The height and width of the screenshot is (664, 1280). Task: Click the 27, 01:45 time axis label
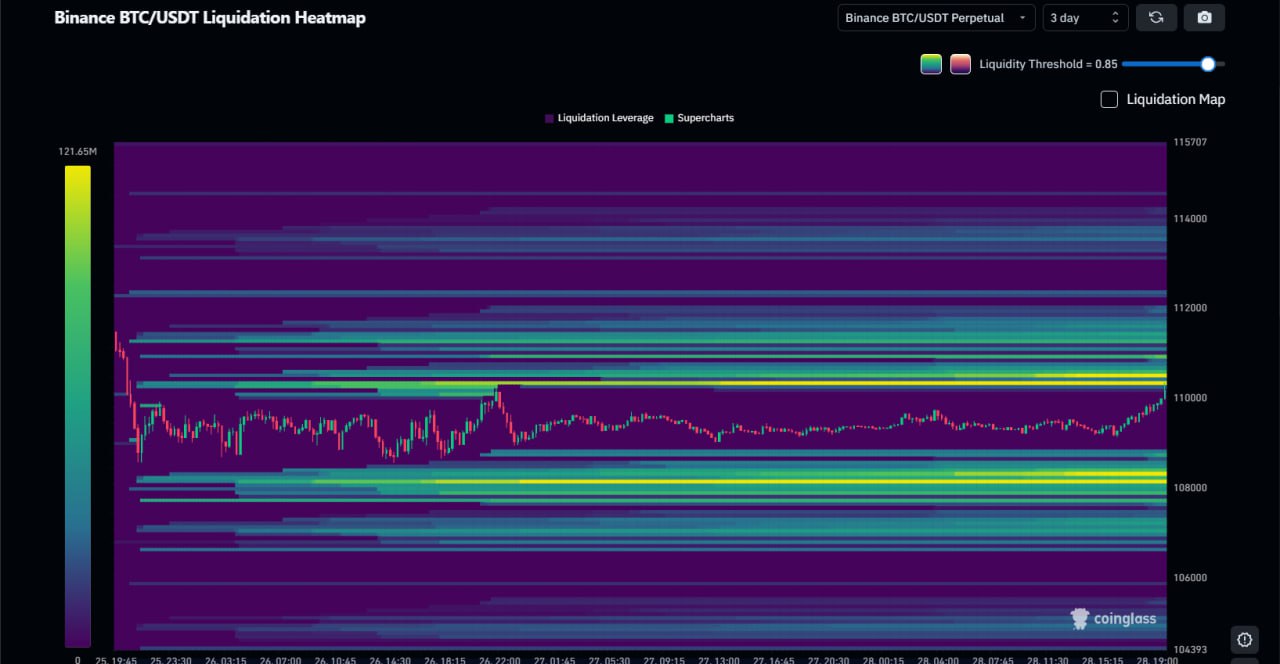(555, 660)
